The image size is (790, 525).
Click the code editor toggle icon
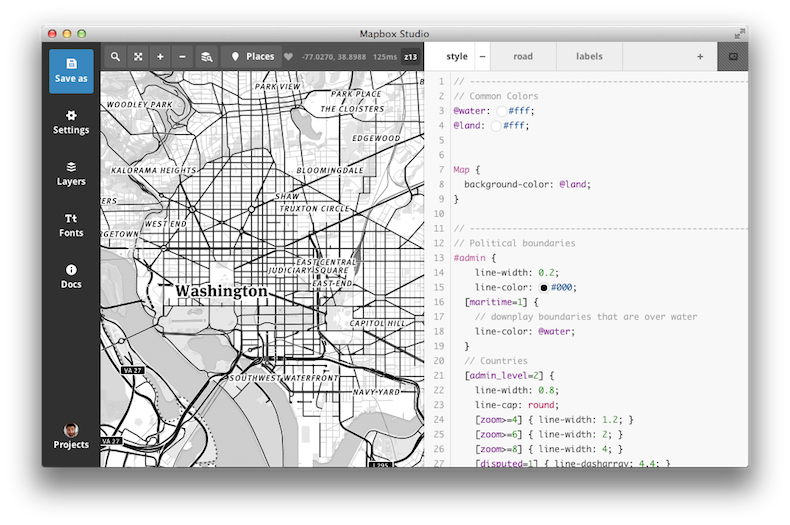pyautogui.click(x=733, y=56)
